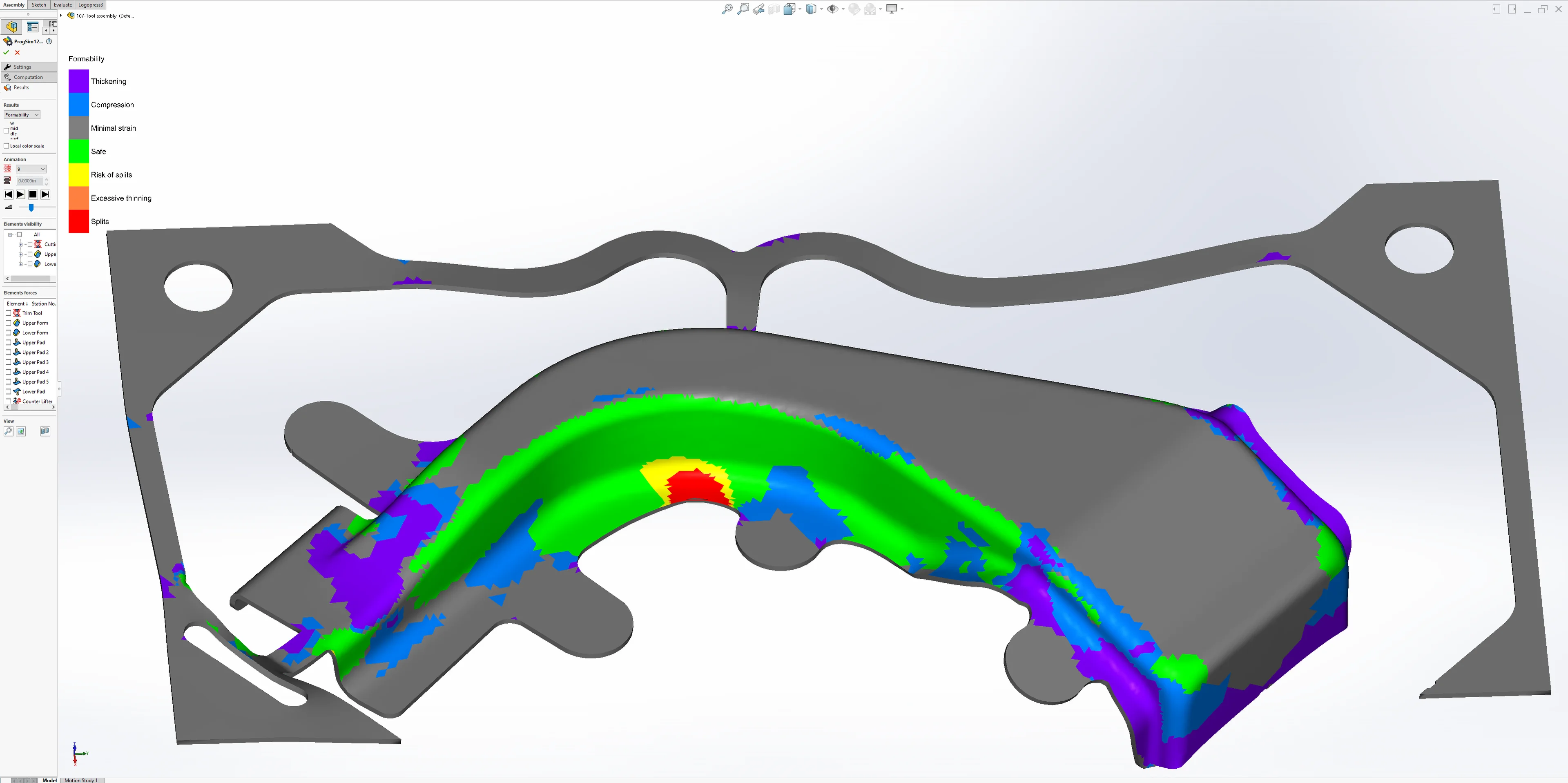Click the View Settings monitor icon

pyautogui.click(x=892, y=9)
